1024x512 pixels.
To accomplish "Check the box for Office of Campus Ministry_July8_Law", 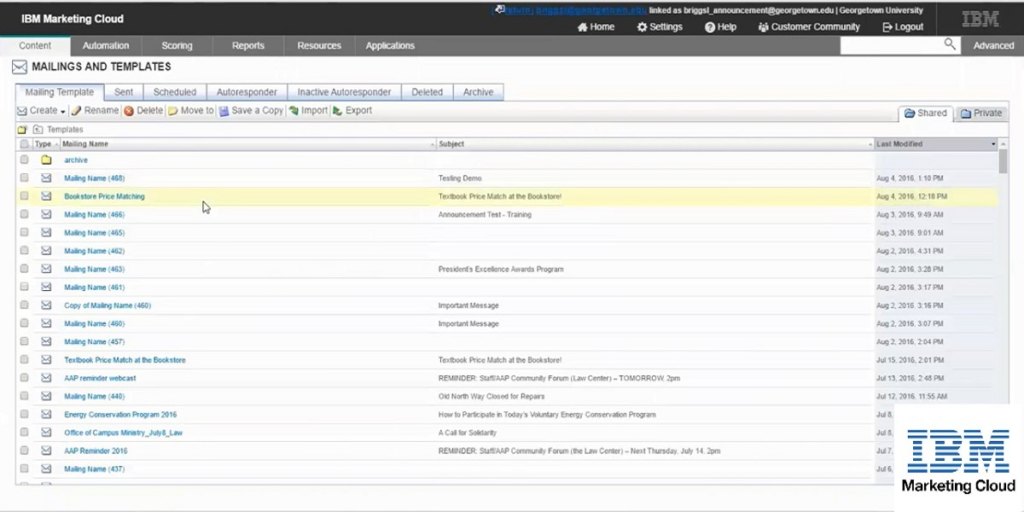I will (x=24, y=432).
